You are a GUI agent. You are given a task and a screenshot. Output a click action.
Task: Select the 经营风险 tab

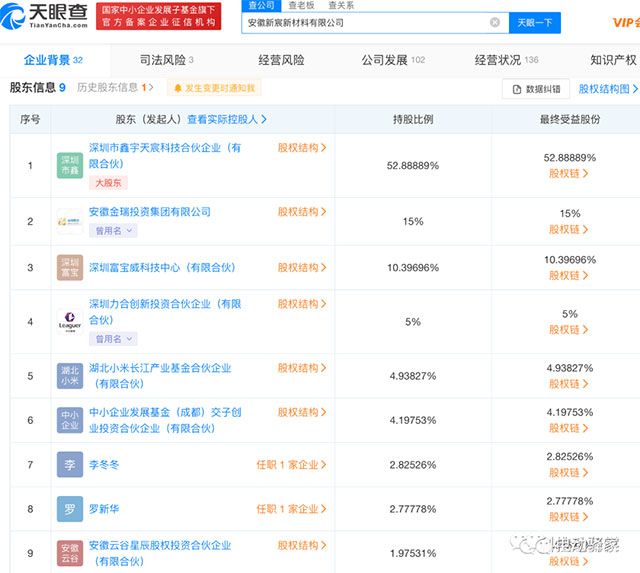tap(281, 60)
